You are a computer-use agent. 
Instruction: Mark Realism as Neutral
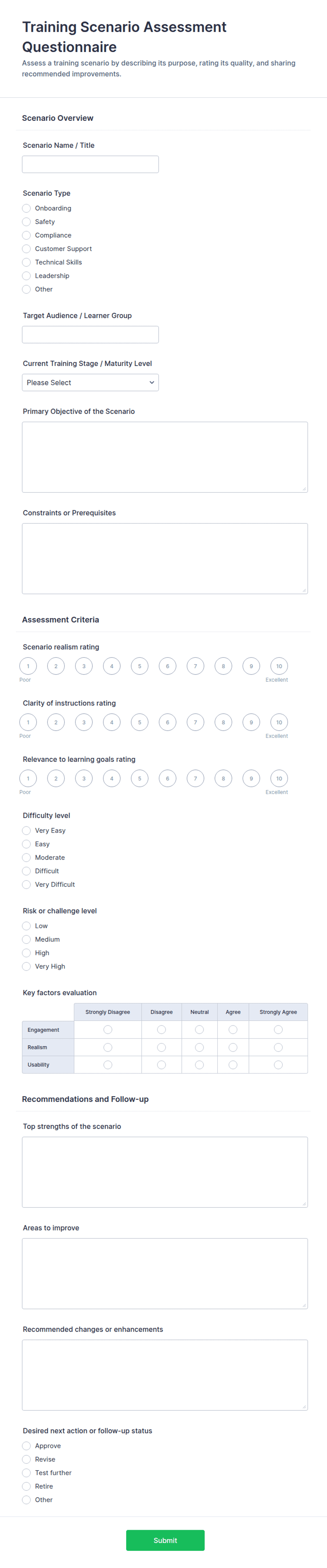click(199, 1047)
